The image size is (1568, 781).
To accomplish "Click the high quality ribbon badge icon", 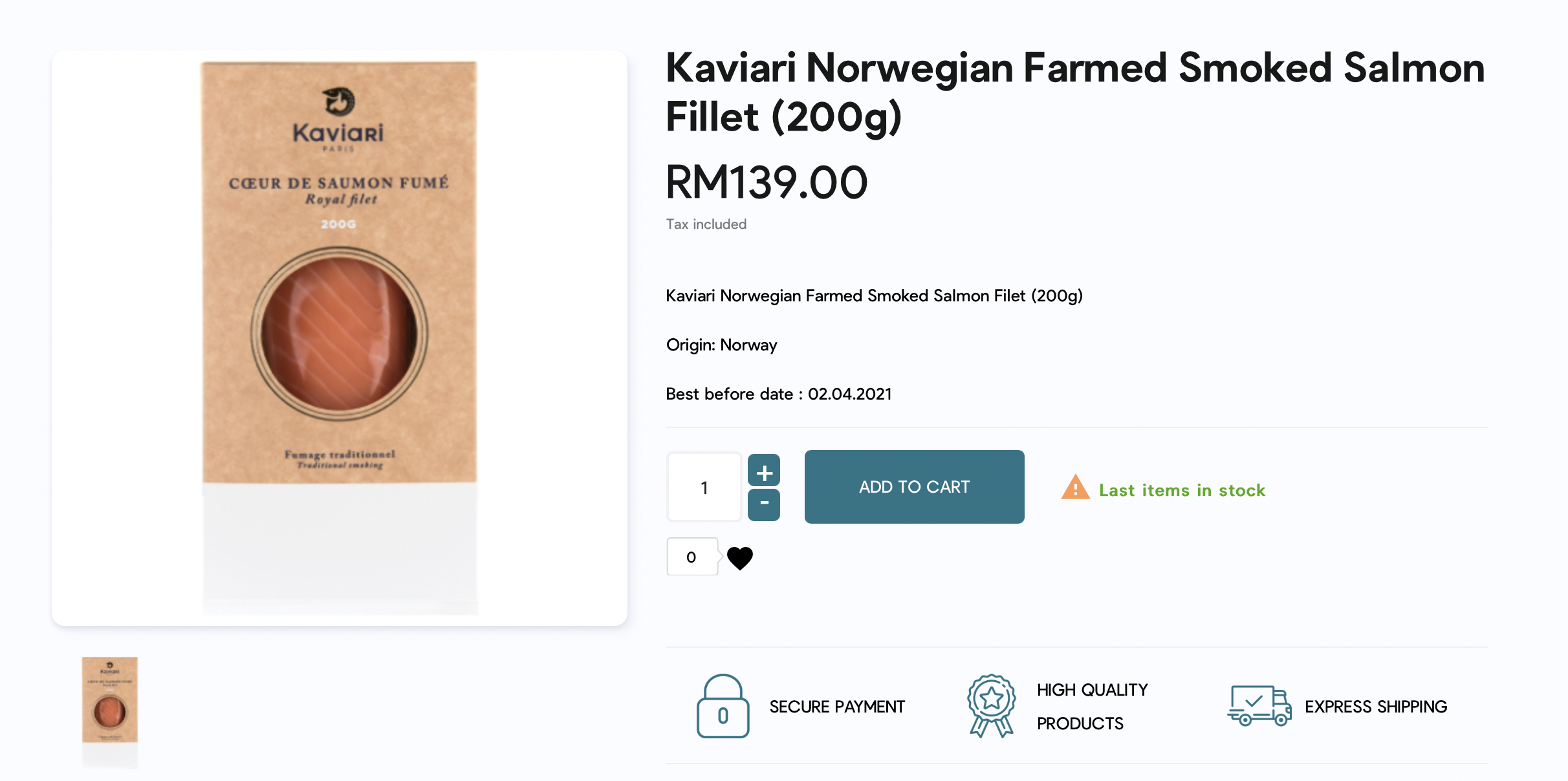I will pos(991,706).
